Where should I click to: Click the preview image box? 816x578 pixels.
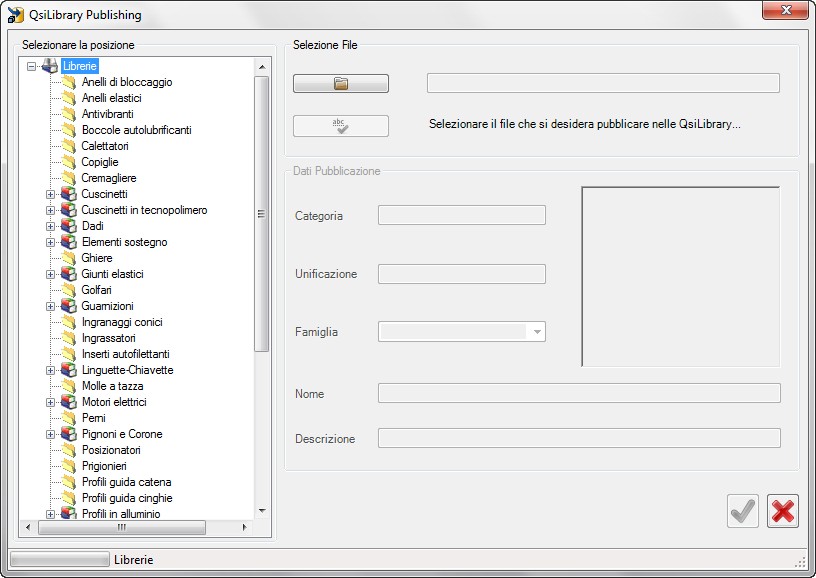click(x=681, y=276)
